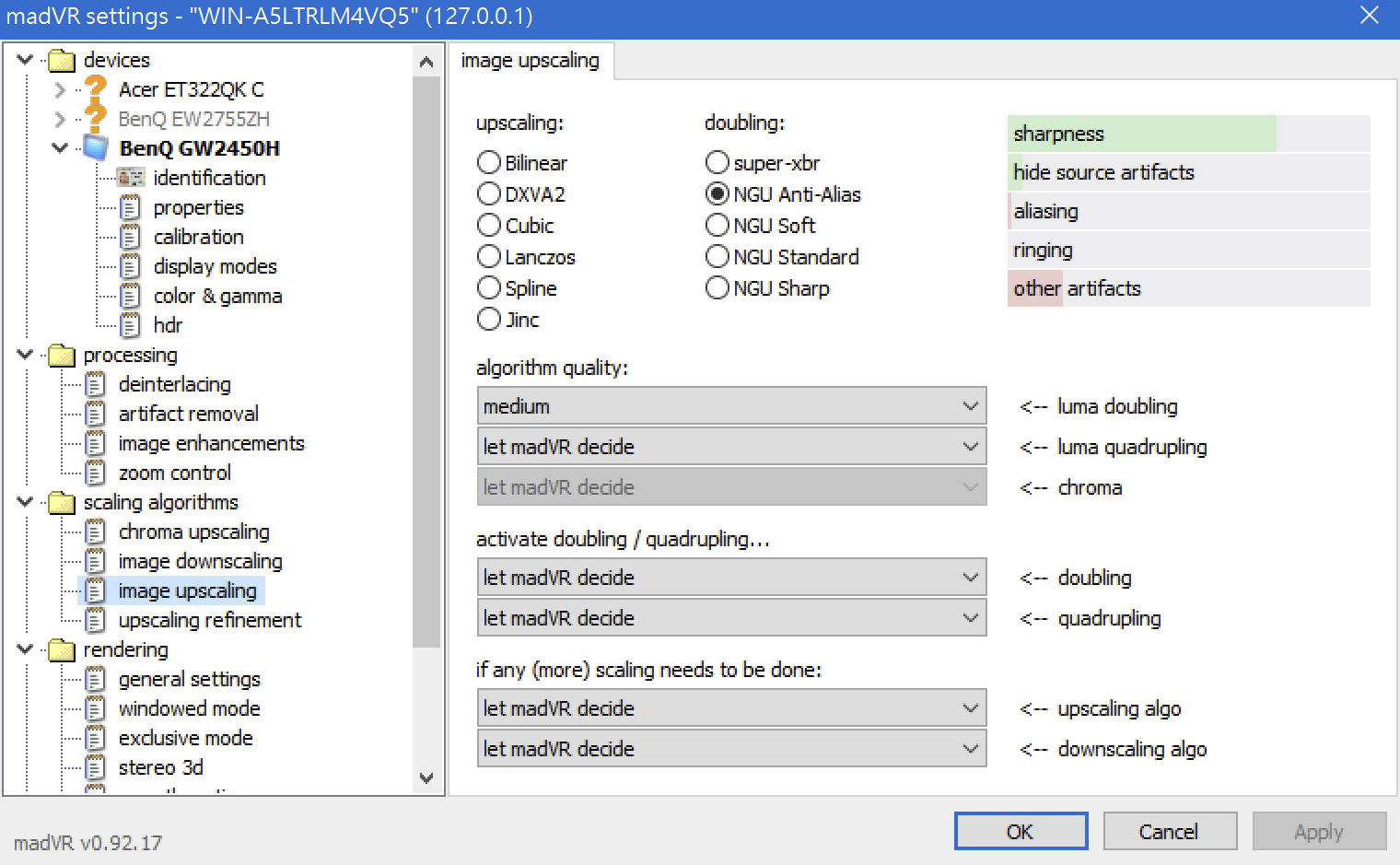1400x865 pixels.
Task: Click the tree scrollbar up arrow
Action: (x=426, y=62)
